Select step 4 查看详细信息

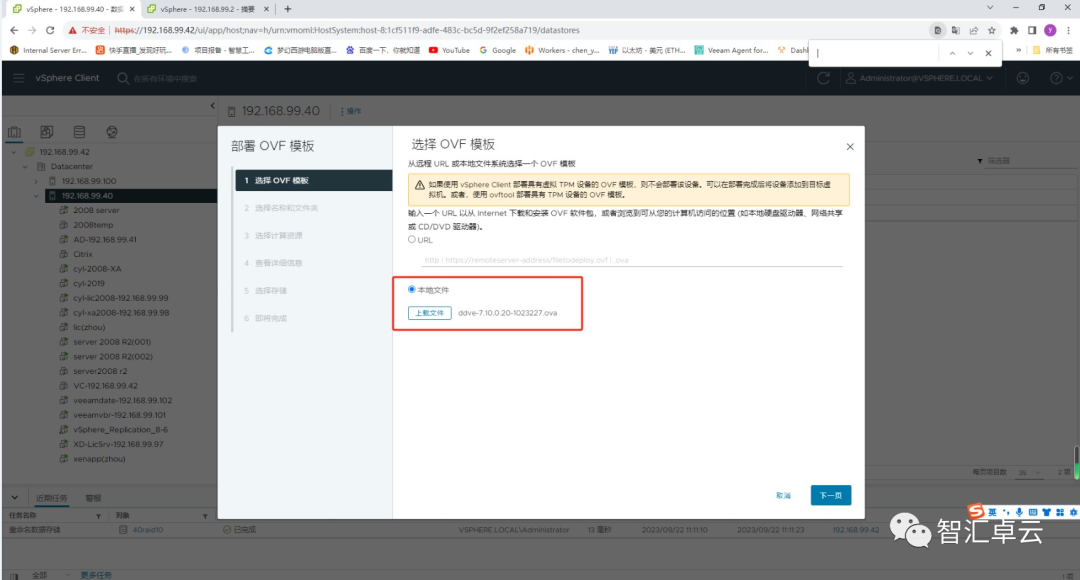pyautogui.click(x=273, y=263)
